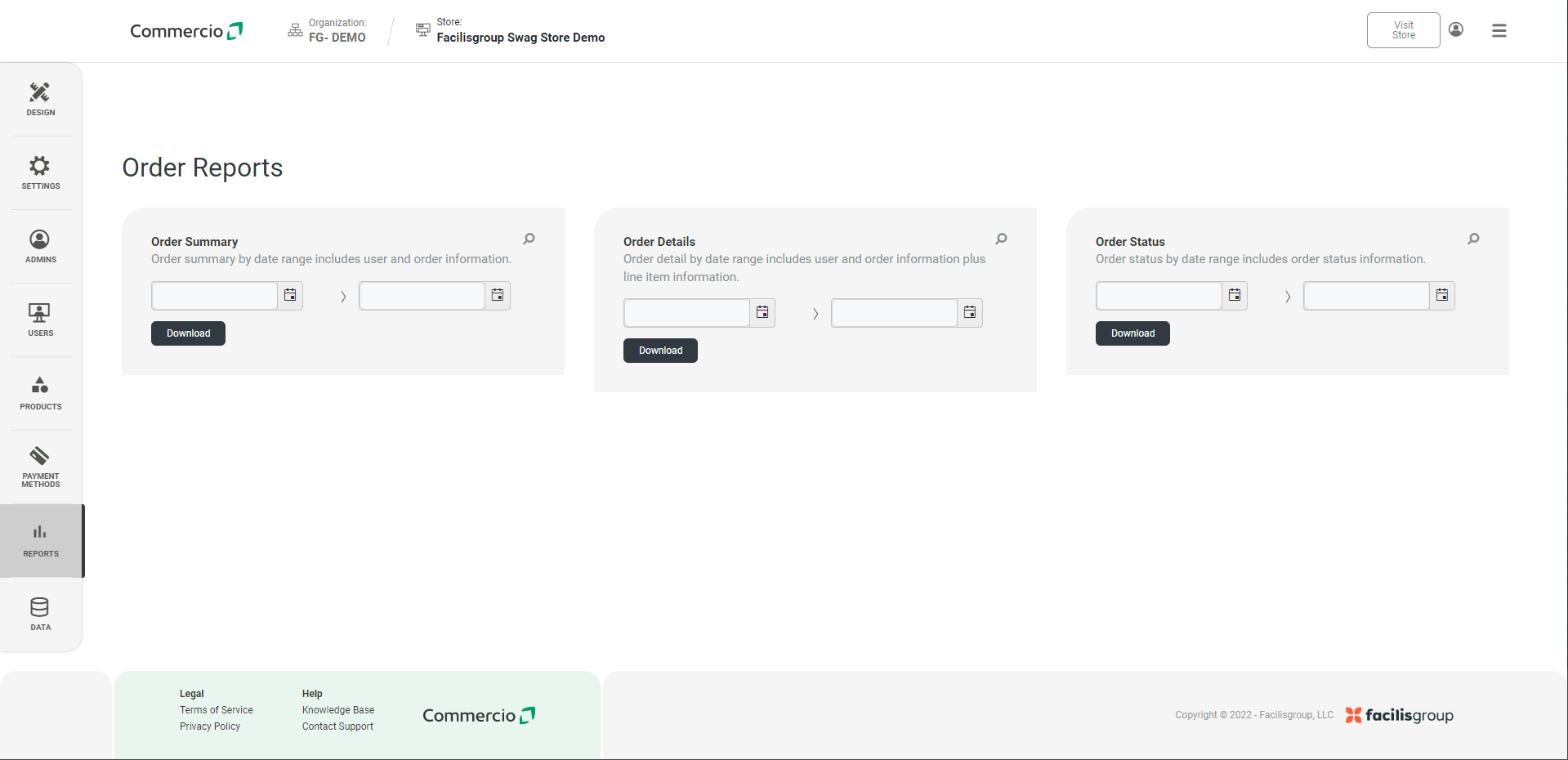The height and width of the screenshot is (760, 1568).
Task: Open Payment Methods in sidebar
Action: [x=41, y=467]
